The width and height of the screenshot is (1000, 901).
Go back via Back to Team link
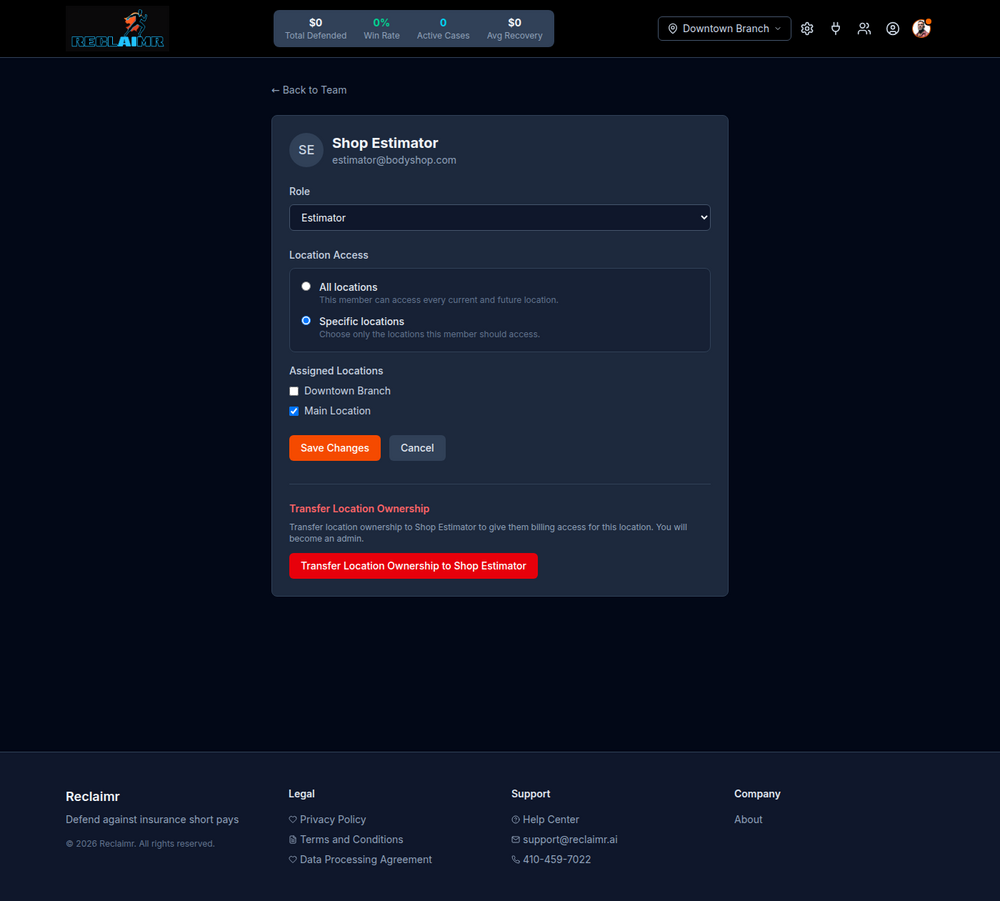coord(309,90)
